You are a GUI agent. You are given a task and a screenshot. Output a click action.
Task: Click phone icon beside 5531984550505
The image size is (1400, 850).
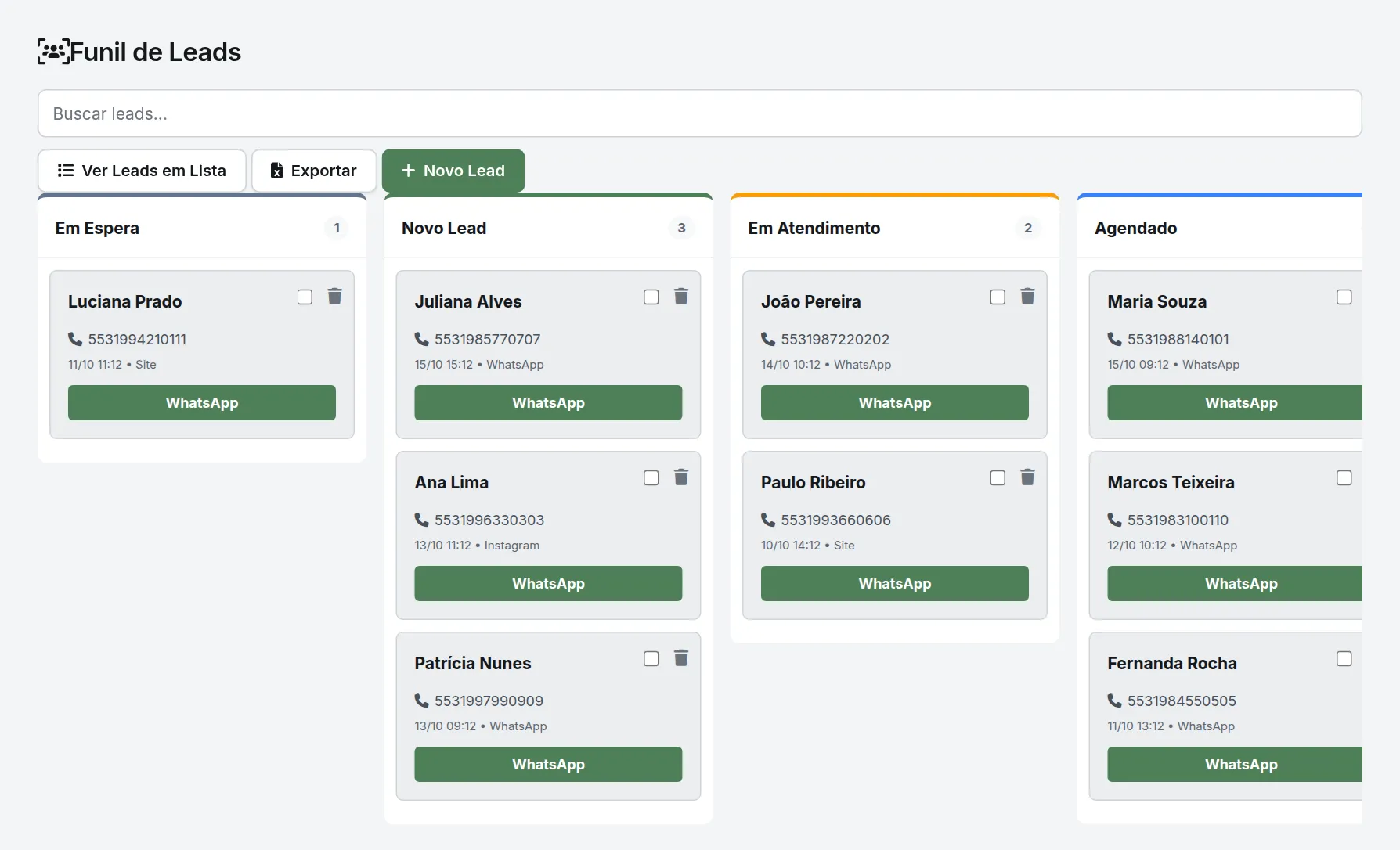coord(1114,701)
